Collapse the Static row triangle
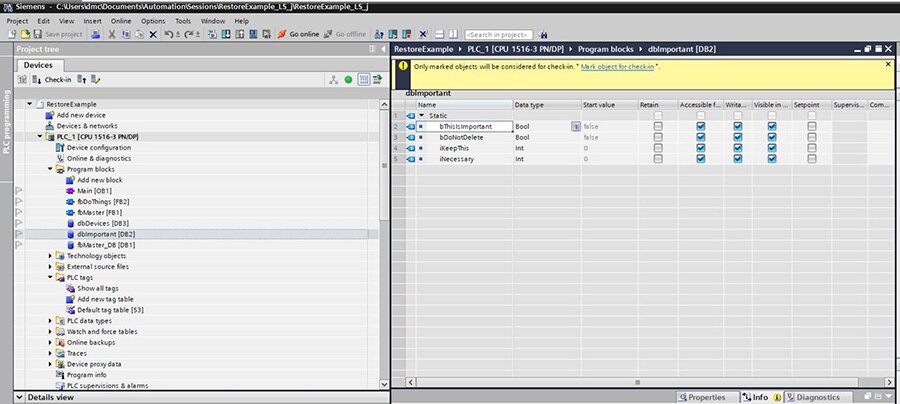This screenshot has height=404, width=900. 422,115
